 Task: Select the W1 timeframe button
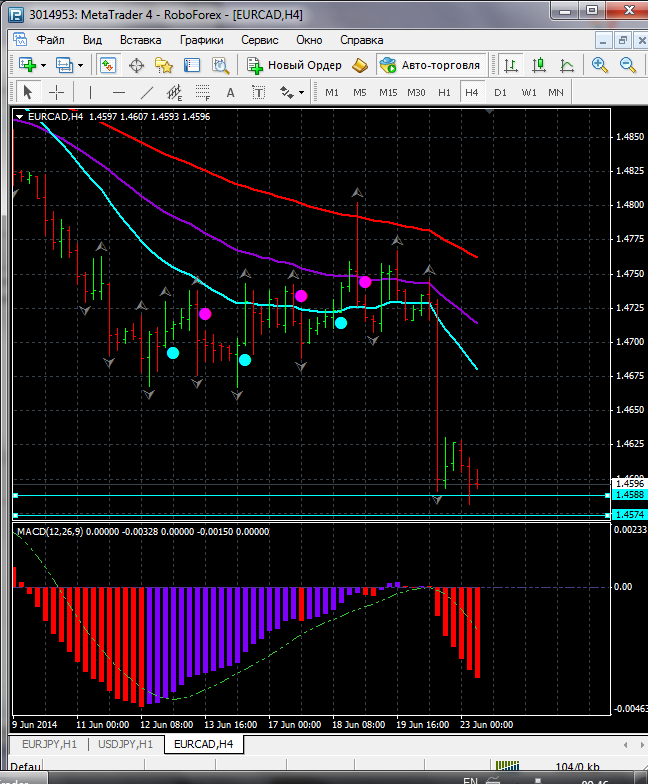click(528, 92)
